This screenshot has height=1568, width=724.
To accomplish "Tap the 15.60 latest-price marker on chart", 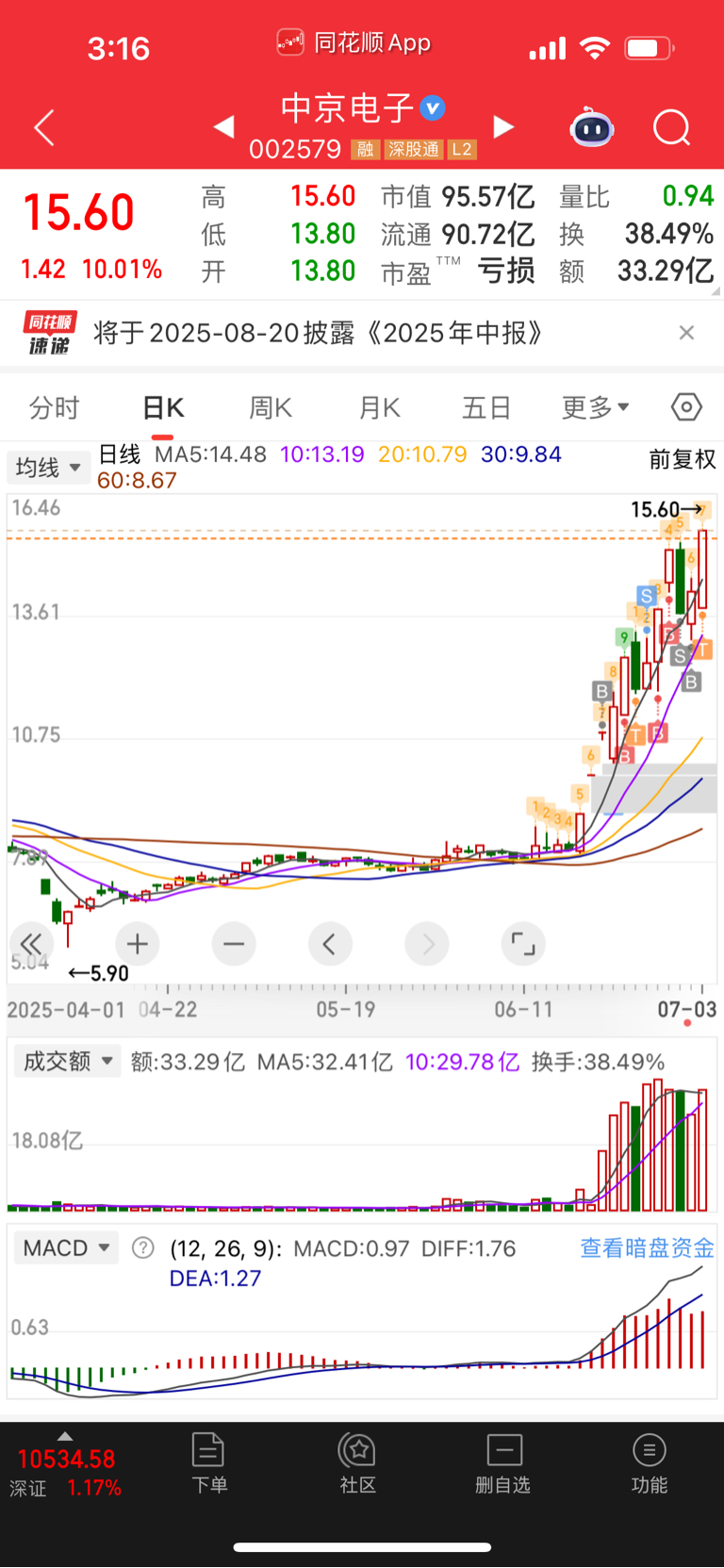I will (667, 510).
